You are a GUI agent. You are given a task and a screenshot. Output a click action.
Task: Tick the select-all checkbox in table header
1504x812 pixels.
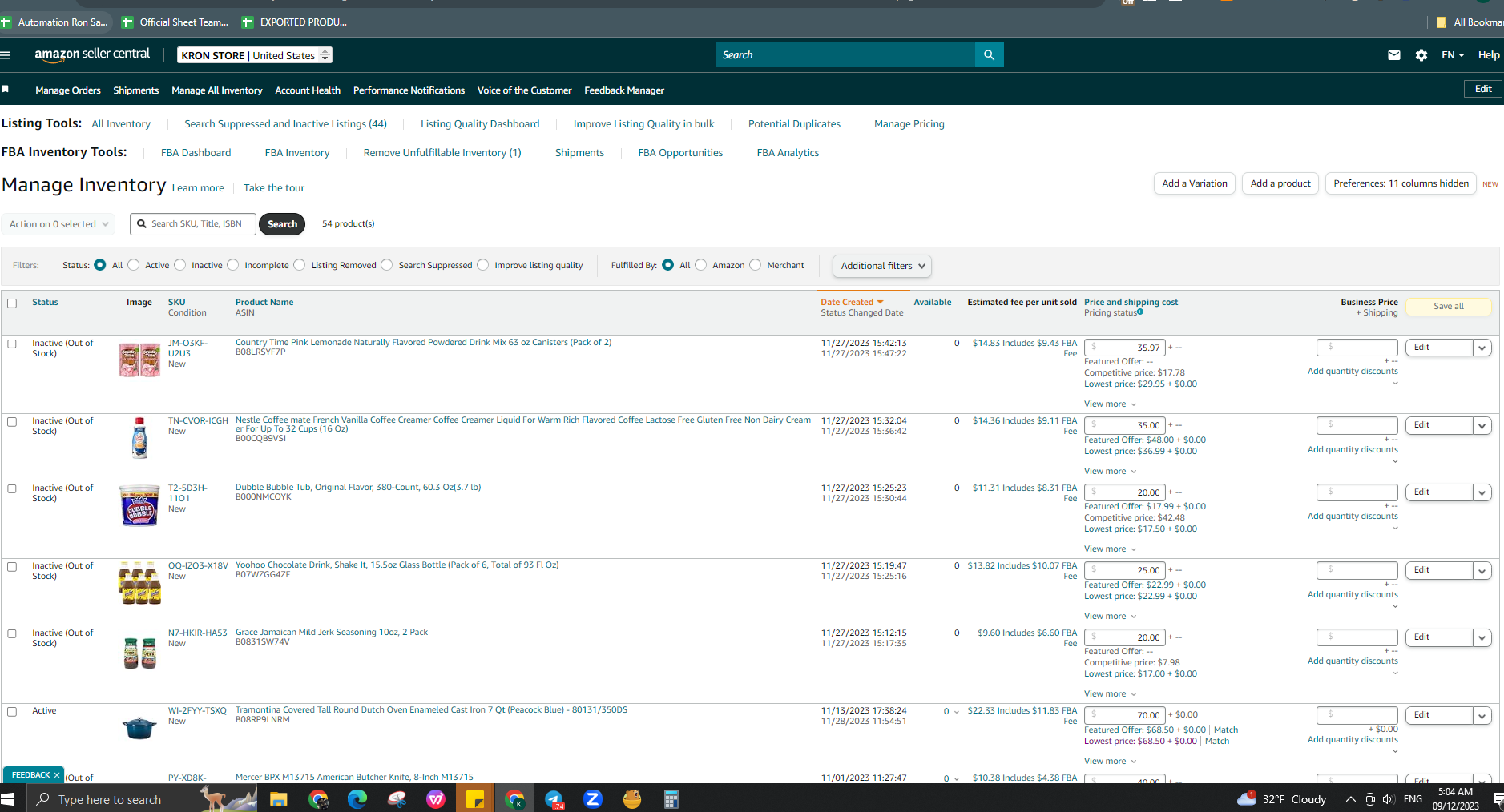pos(12,303)
